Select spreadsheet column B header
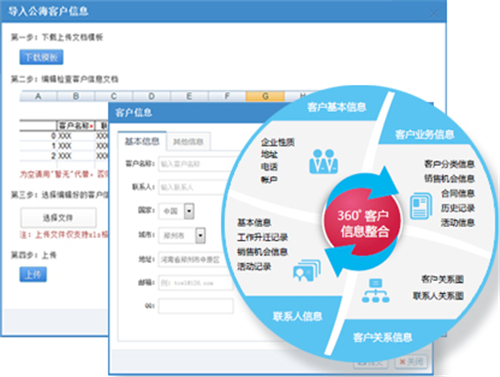Viewport: 500px width, 377px height. [76, 96]
